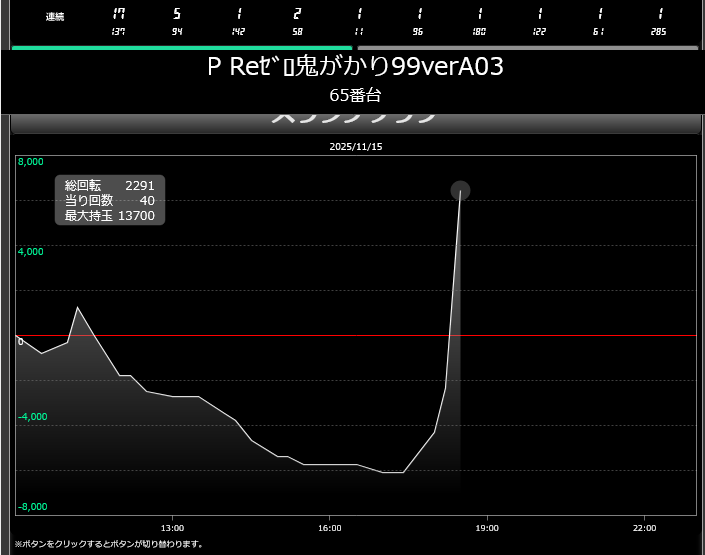Viewport: 705px width, 555px height.
Task: Click the 8,000 y-axis label
Action: (x=31, y=162)
